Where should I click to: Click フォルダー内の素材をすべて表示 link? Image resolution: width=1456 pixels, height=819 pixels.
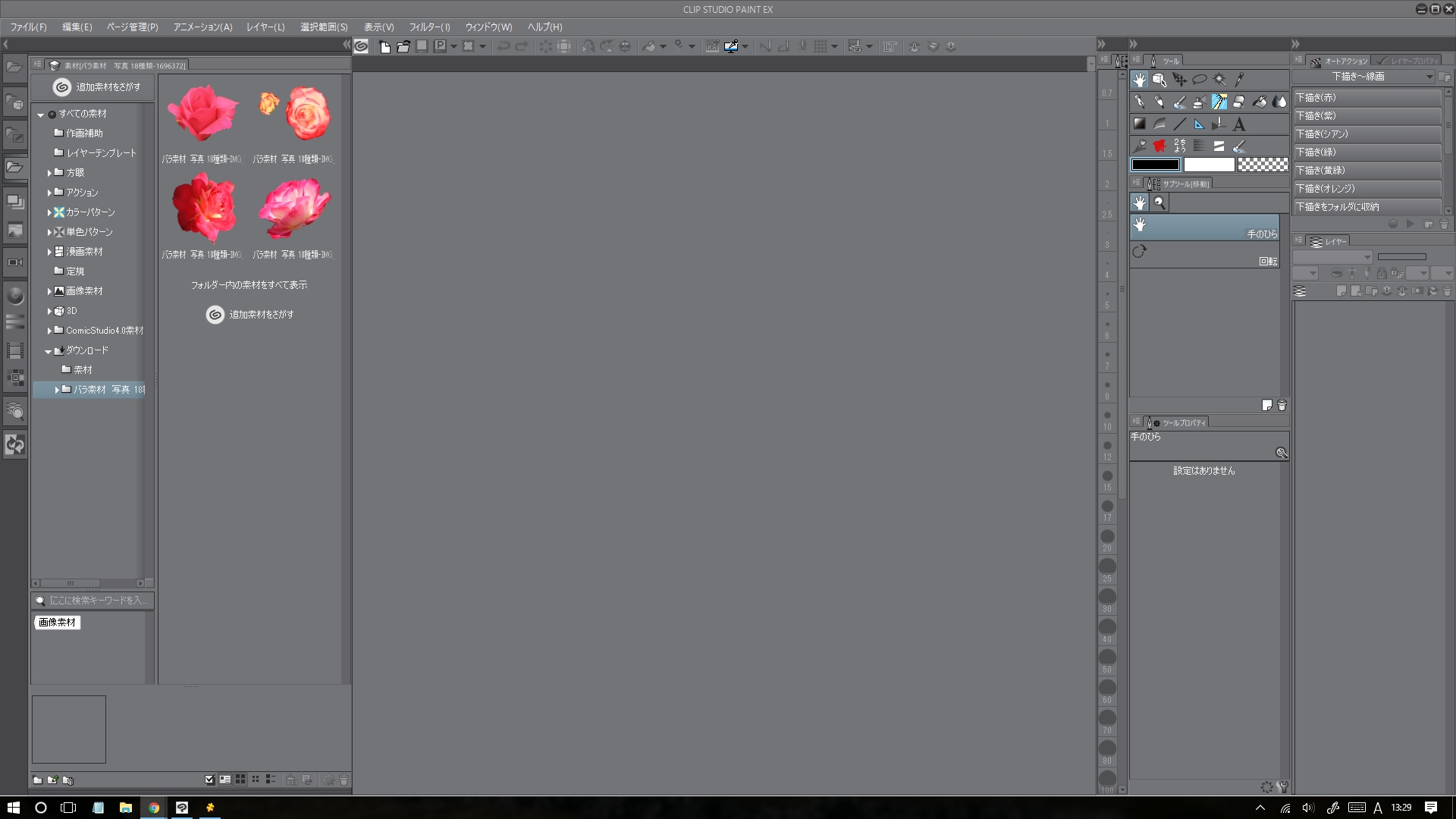(x=249, y=285)
